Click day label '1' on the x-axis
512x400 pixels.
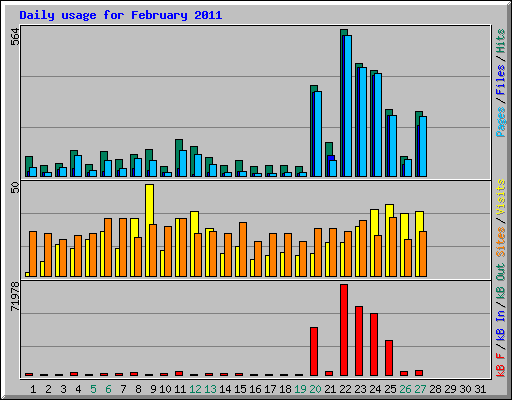[x=33, y=389]
